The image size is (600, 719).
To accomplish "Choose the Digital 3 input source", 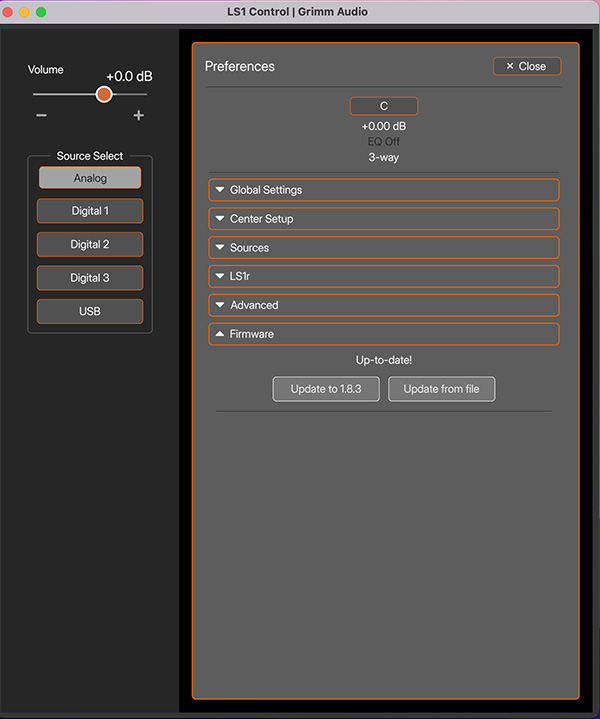I will pyautogui.click(x=90, y=278).
